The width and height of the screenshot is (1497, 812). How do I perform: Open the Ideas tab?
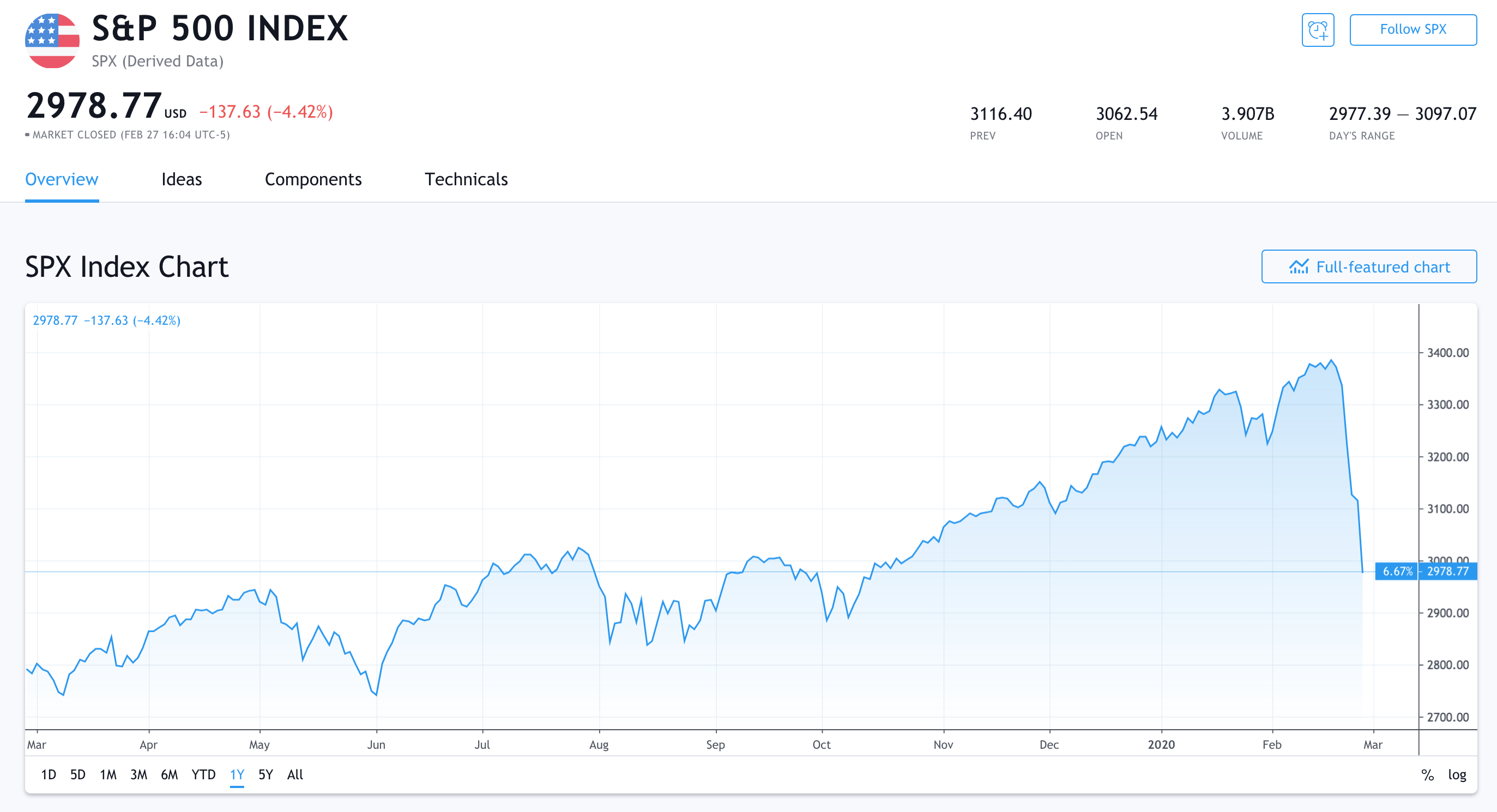[x=182, y=179]
